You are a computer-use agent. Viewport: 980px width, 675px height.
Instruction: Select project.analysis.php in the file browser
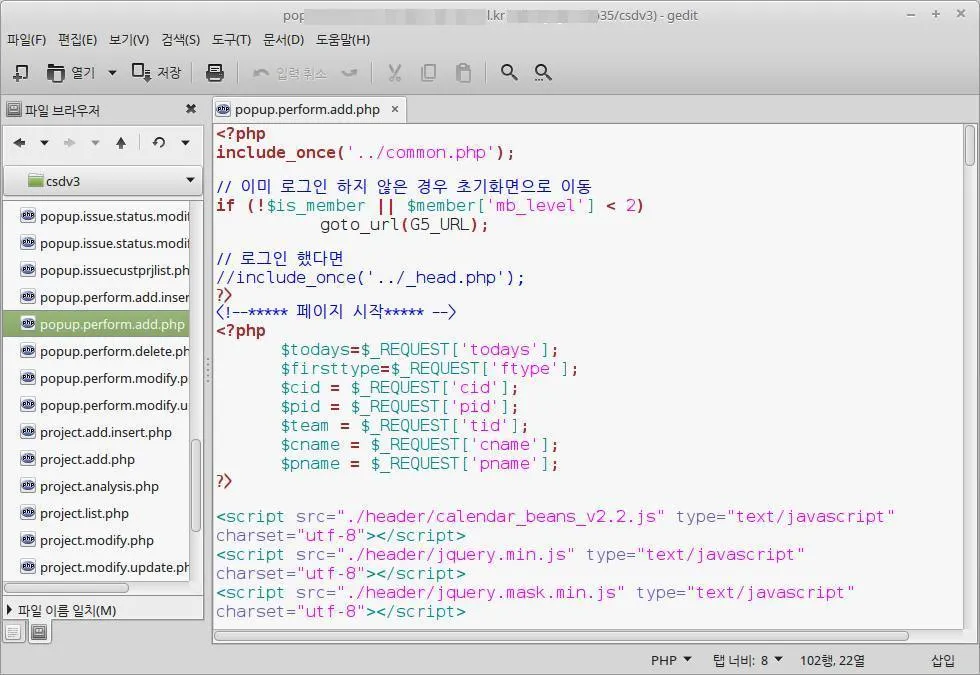coord(98,486)
